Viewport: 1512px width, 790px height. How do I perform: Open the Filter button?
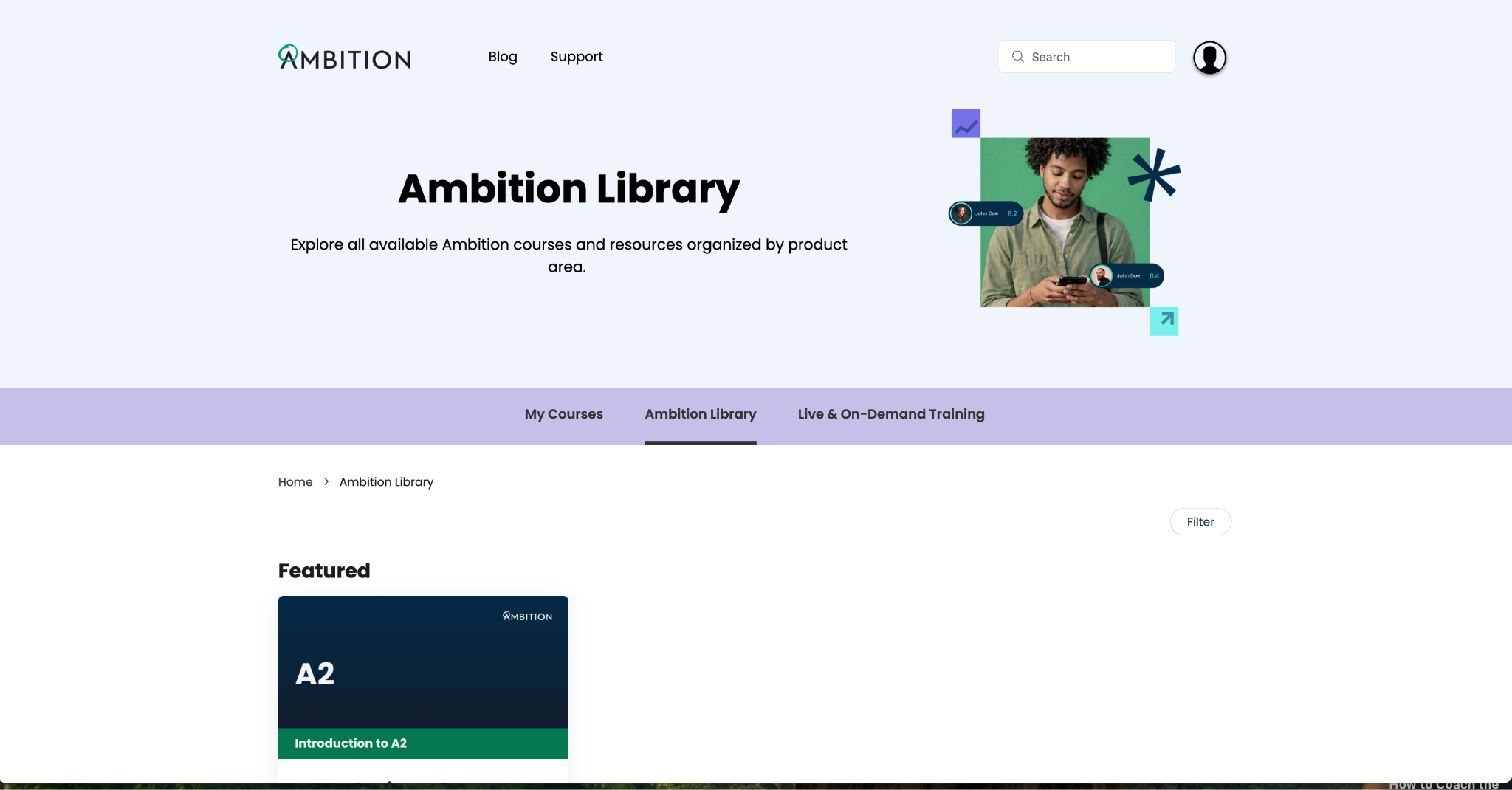(x=1200, y=522)
